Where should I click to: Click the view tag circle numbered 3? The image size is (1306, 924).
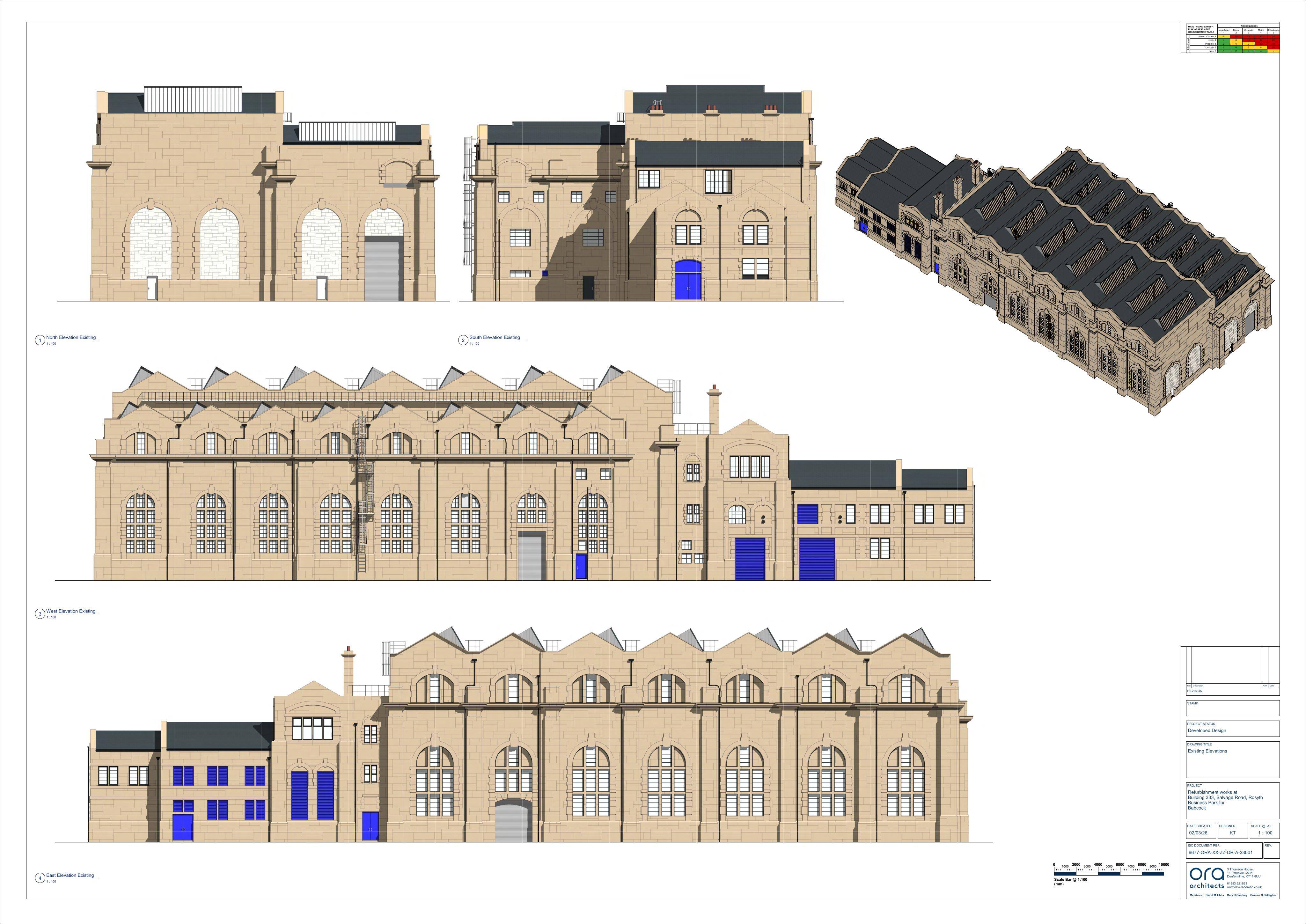point(40,614)
